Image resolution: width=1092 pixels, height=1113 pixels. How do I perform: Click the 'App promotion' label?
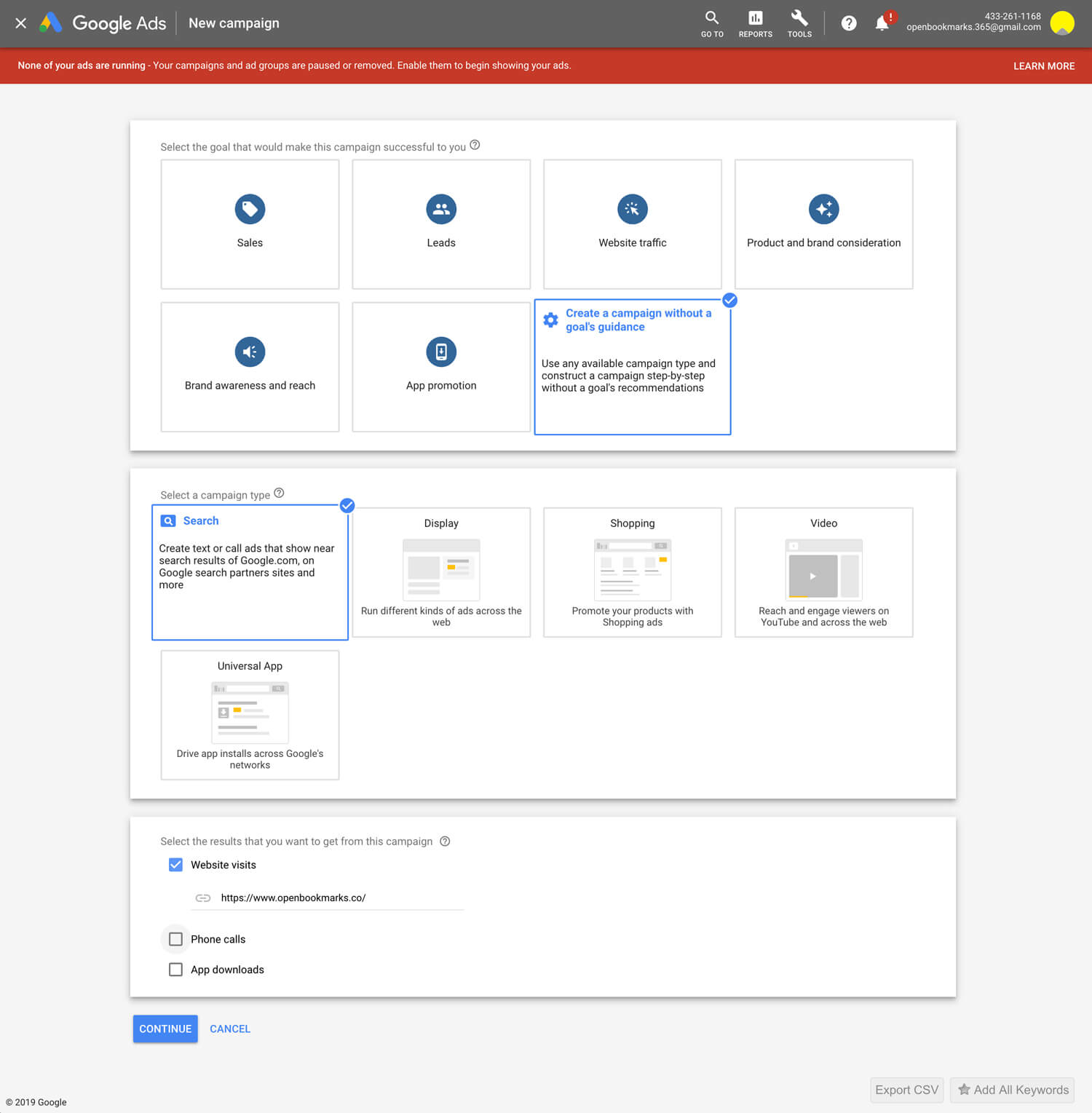click(x=441, y=385)
